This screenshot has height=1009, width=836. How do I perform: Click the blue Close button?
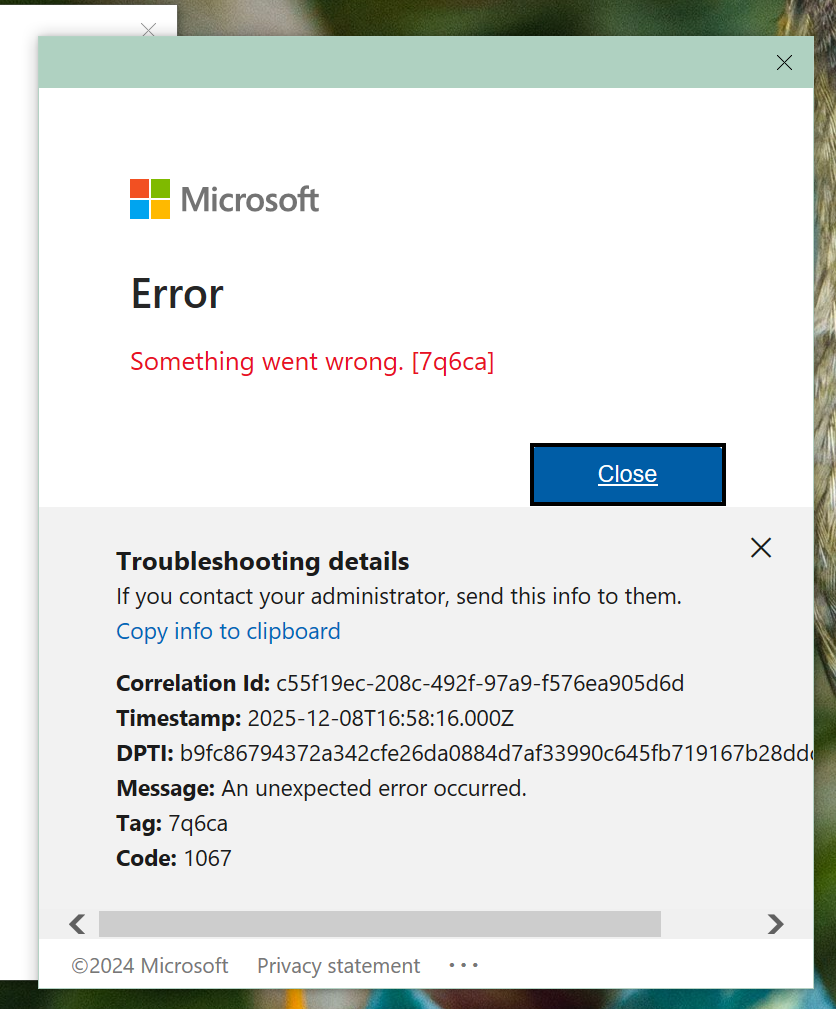tap(627, 474)
